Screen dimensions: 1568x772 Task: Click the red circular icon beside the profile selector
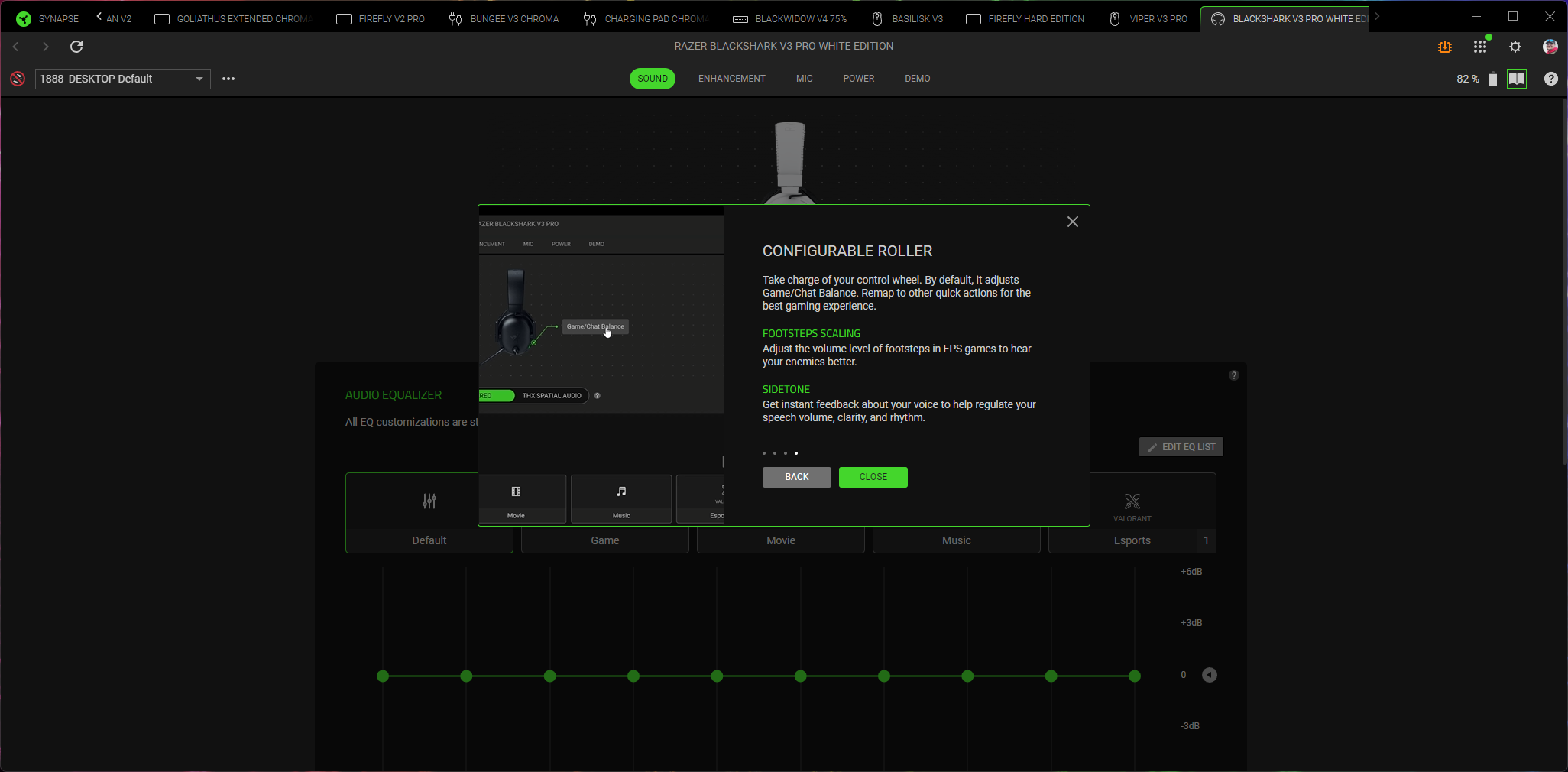coord(18,79)
